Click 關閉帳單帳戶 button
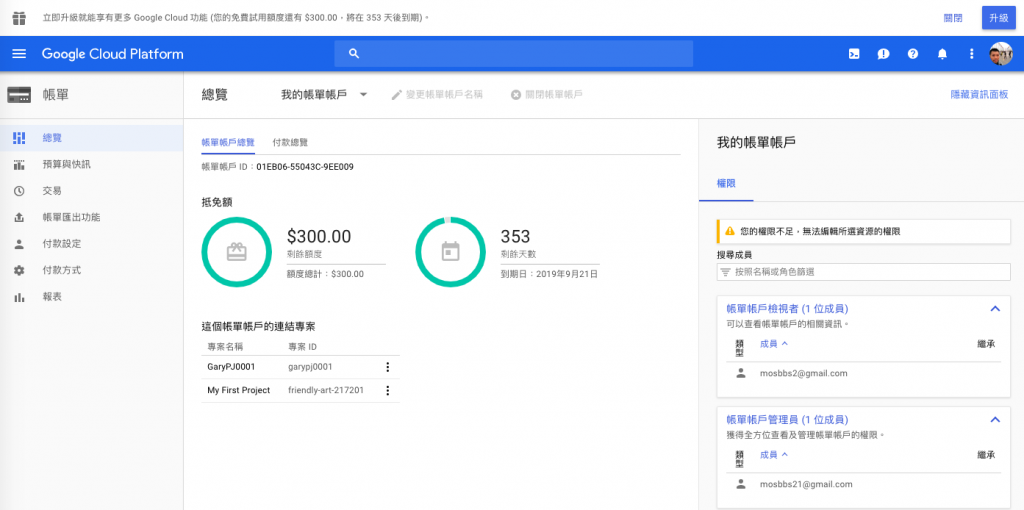Image resolution: width=1024 pixels, height=510 pixels. coord(547,95)
